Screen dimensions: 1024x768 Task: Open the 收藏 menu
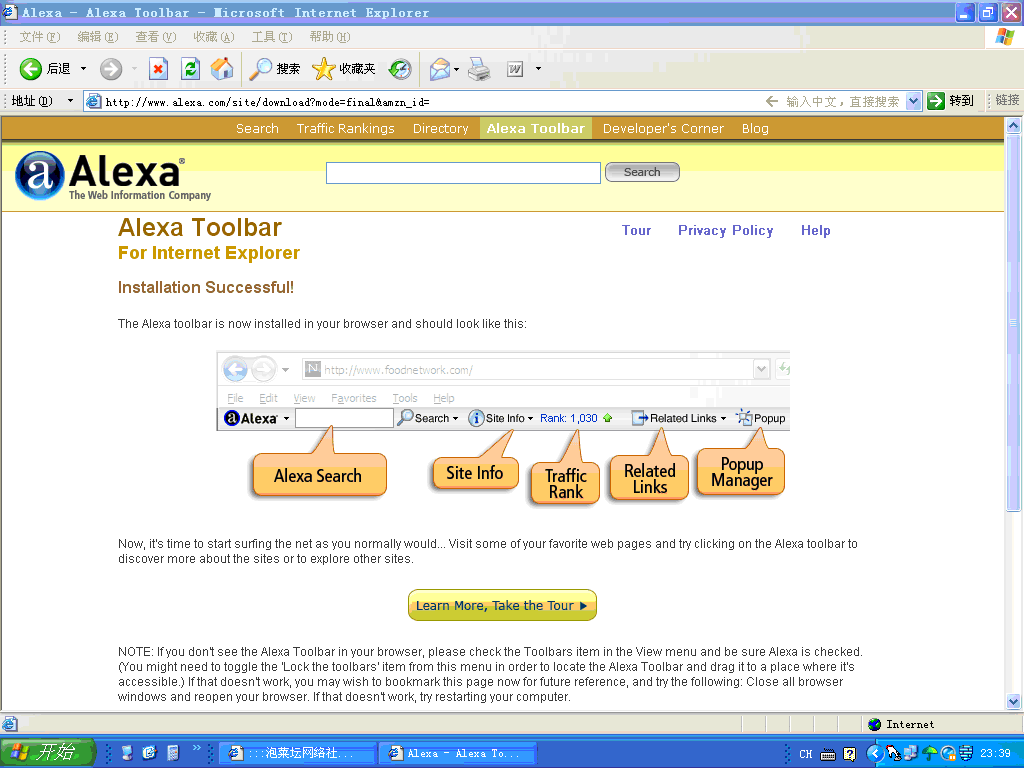214,37
